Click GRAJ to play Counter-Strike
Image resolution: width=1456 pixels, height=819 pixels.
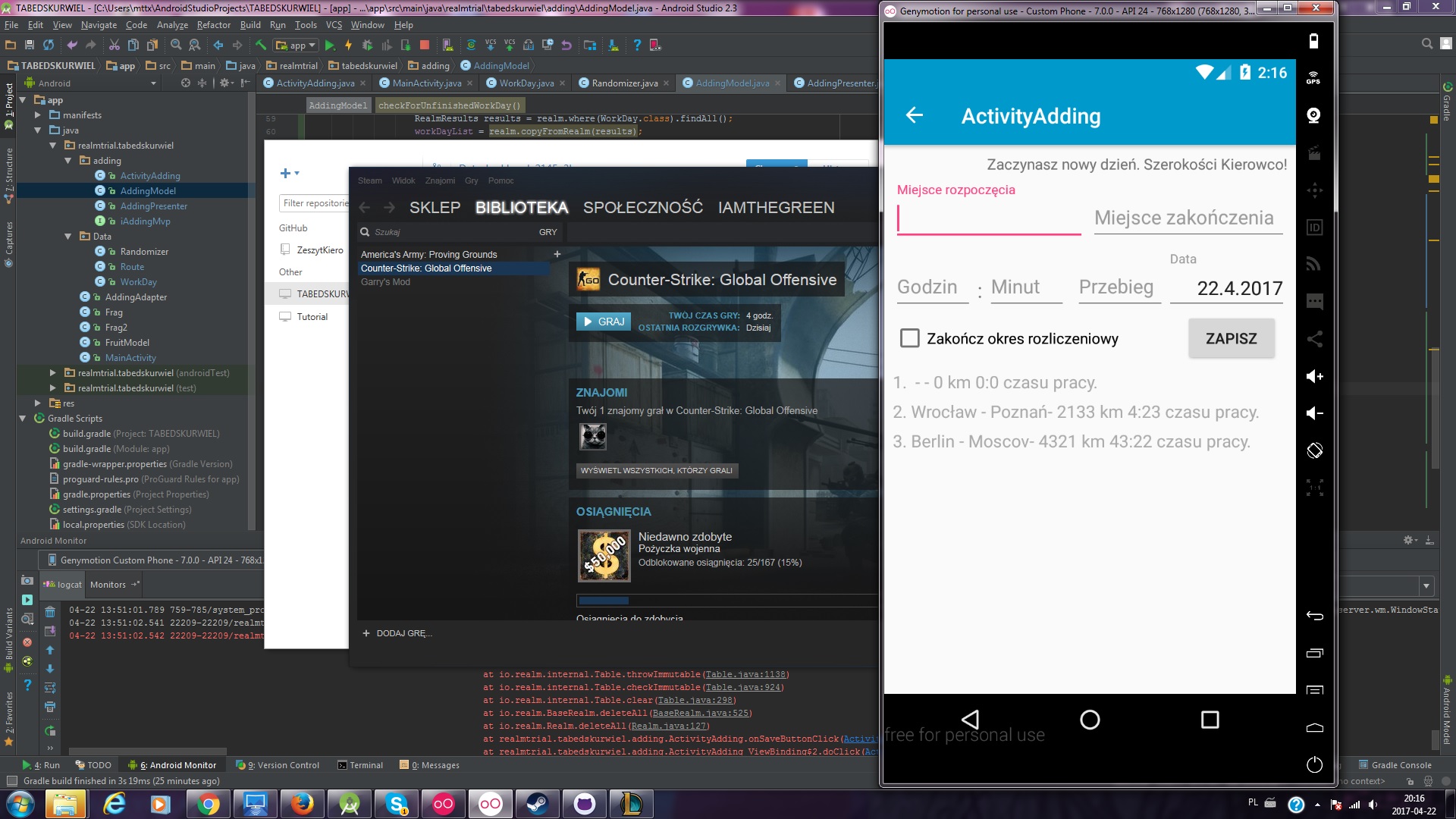coord(604,322)
